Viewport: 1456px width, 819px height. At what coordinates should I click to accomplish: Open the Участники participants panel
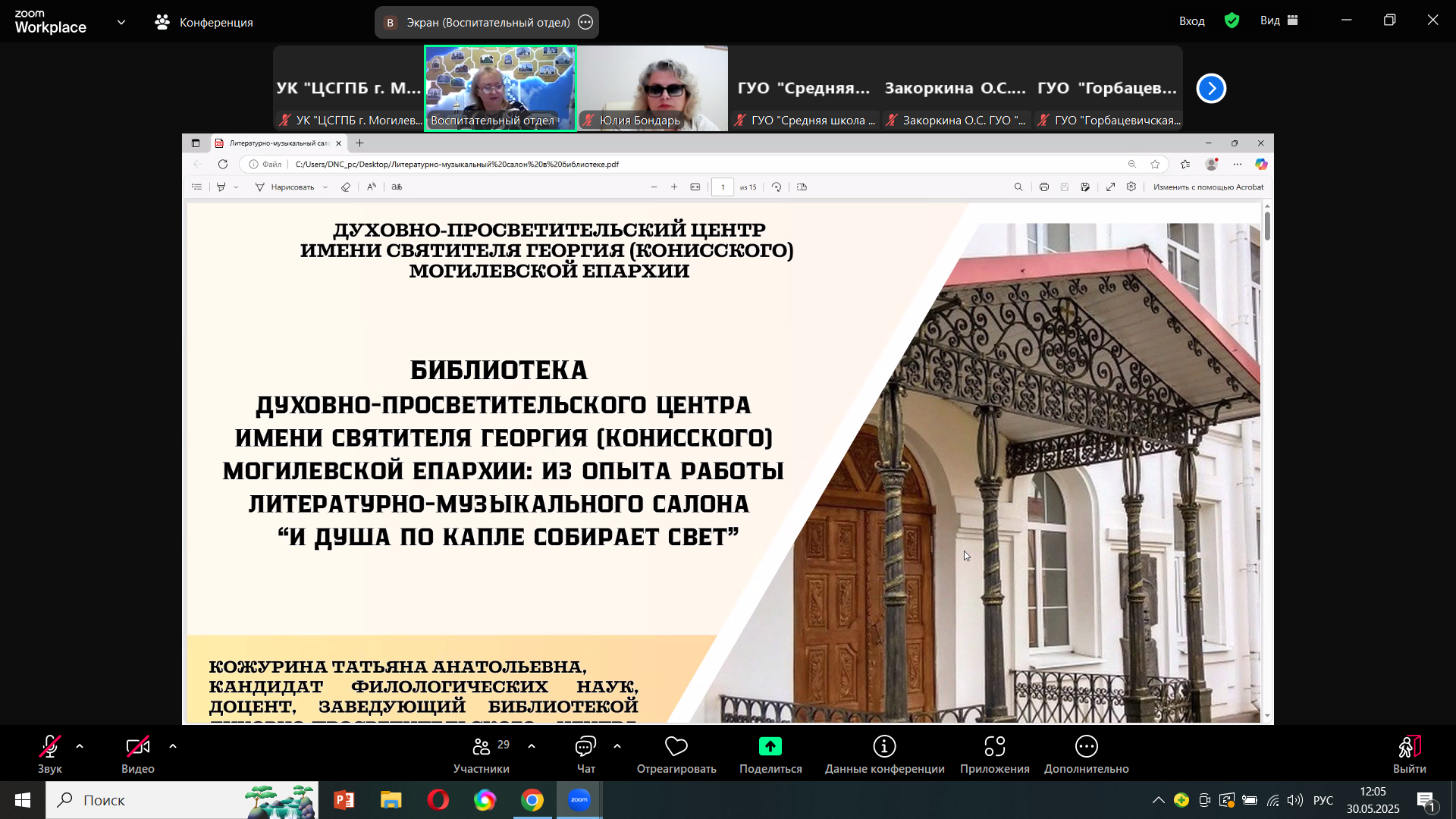point(482,754)
